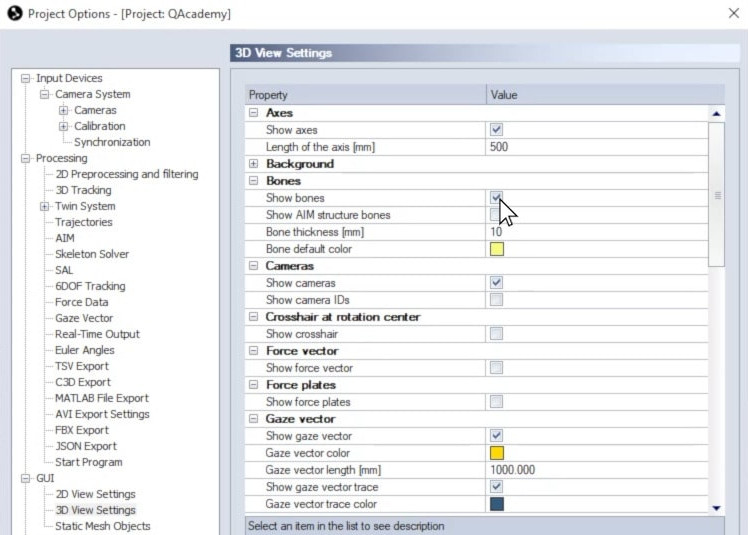Open Euler Angles settings

click(85, 350)
